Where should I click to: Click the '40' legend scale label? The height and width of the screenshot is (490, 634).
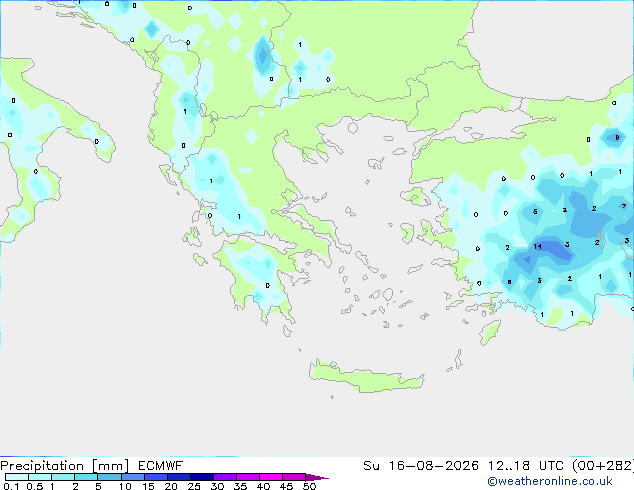coord(263,486)
